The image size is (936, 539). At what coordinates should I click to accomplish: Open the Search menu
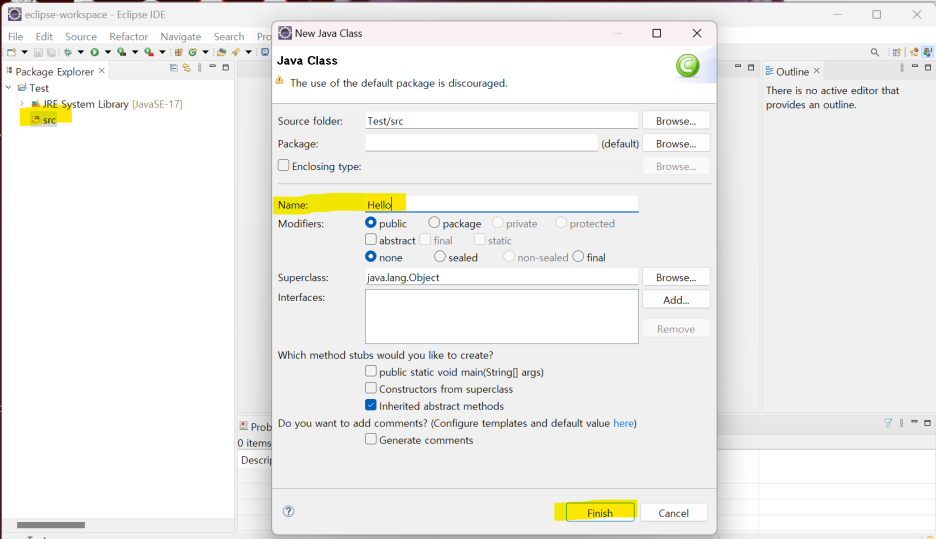229,36
